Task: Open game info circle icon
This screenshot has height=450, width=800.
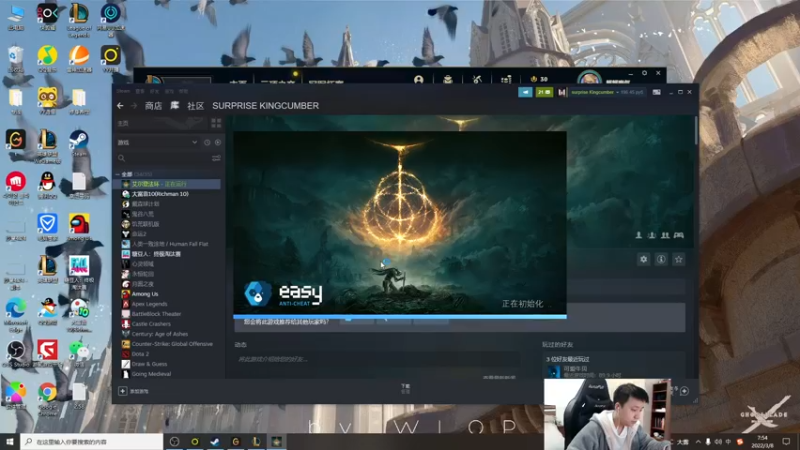Action: tap(661, 259)
